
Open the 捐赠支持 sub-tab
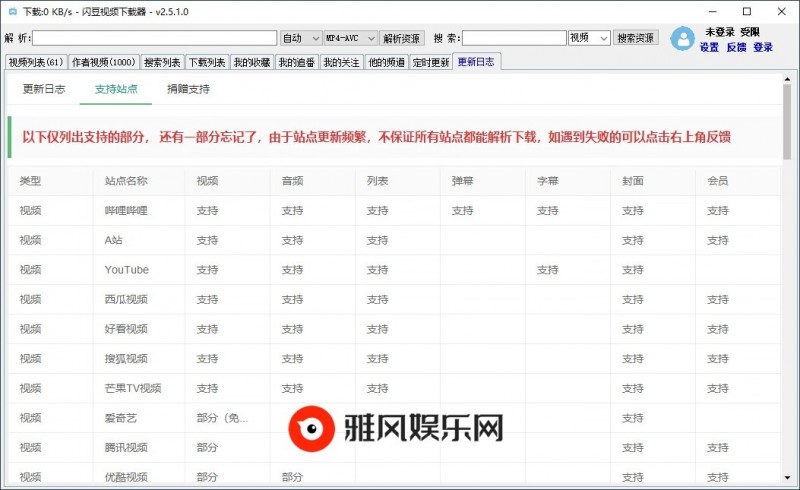tap(188, 89)
